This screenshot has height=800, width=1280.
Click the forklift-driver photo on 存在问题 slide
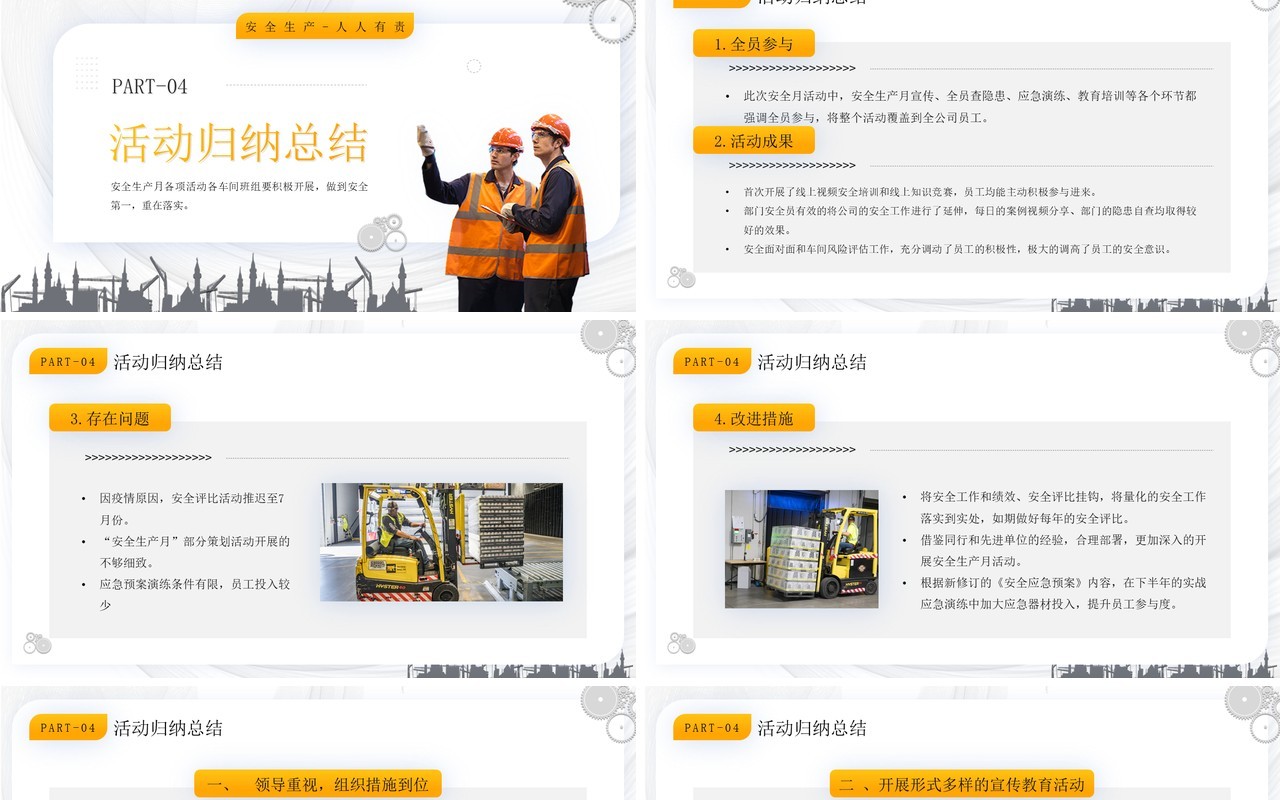[x=441, y=542]
